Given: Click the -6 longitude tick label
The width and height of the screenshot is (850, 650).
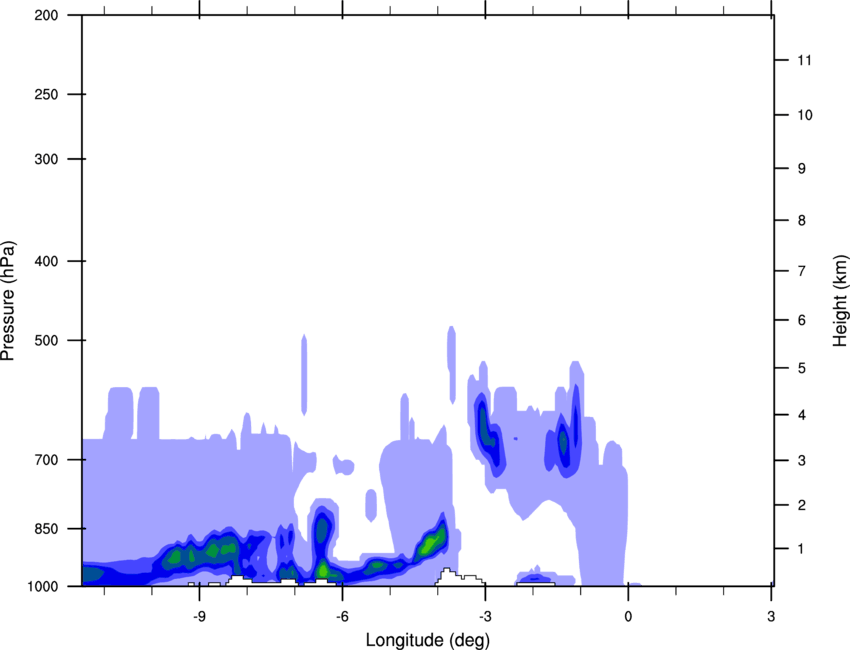Looking at the screenshot, I should coord(342,617).
